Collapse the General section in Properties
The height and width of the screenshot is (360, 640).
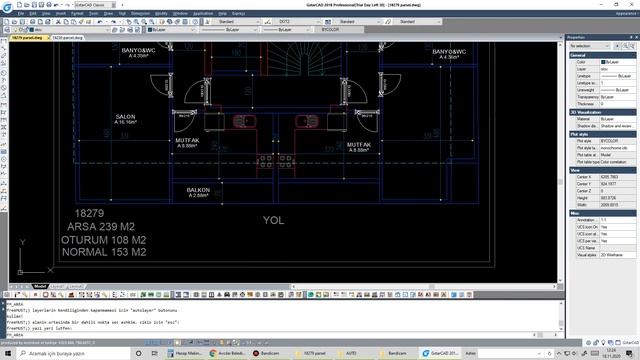pos(602,55)
